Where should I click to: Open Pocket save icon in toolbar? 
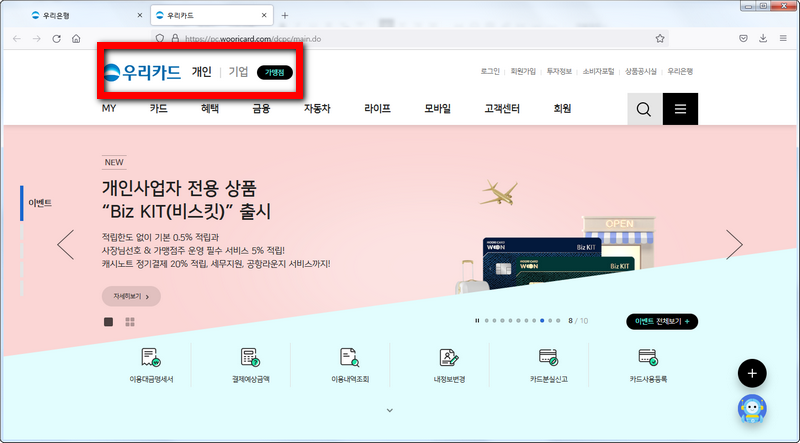click(743, 39)
